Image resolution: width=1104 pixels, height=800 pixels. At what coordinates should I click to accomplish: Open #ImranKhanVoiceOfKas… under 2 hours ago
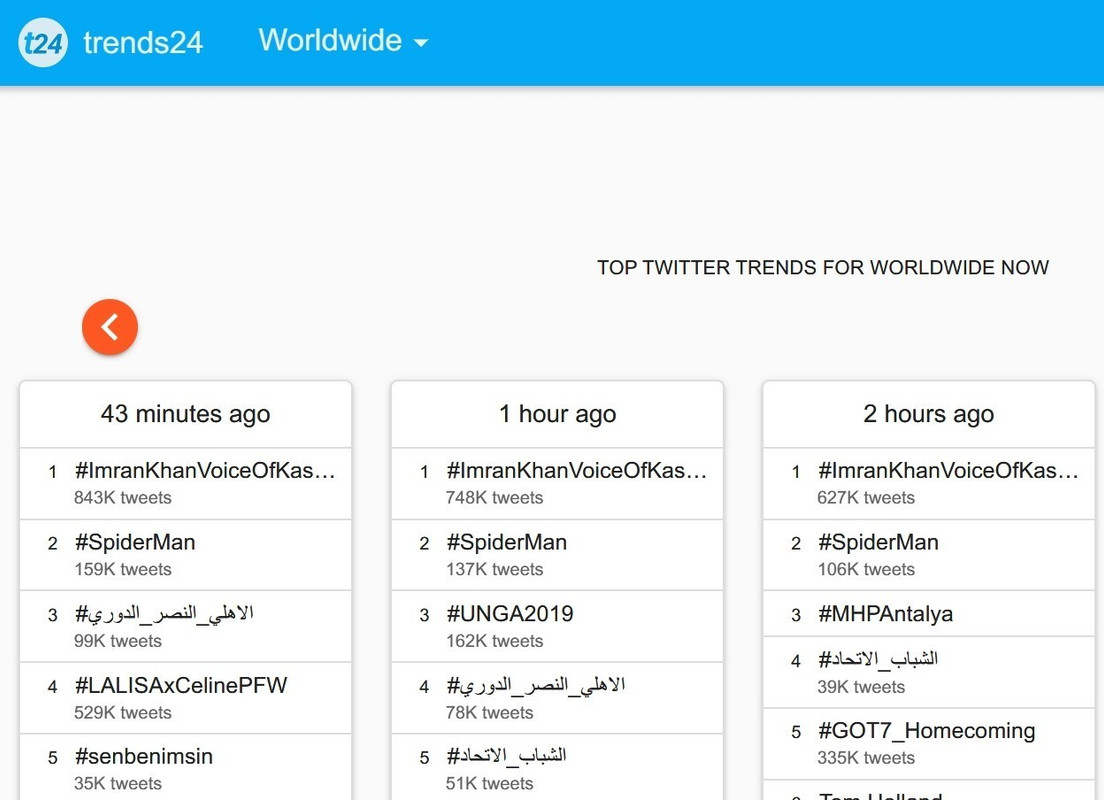[948, 470]
